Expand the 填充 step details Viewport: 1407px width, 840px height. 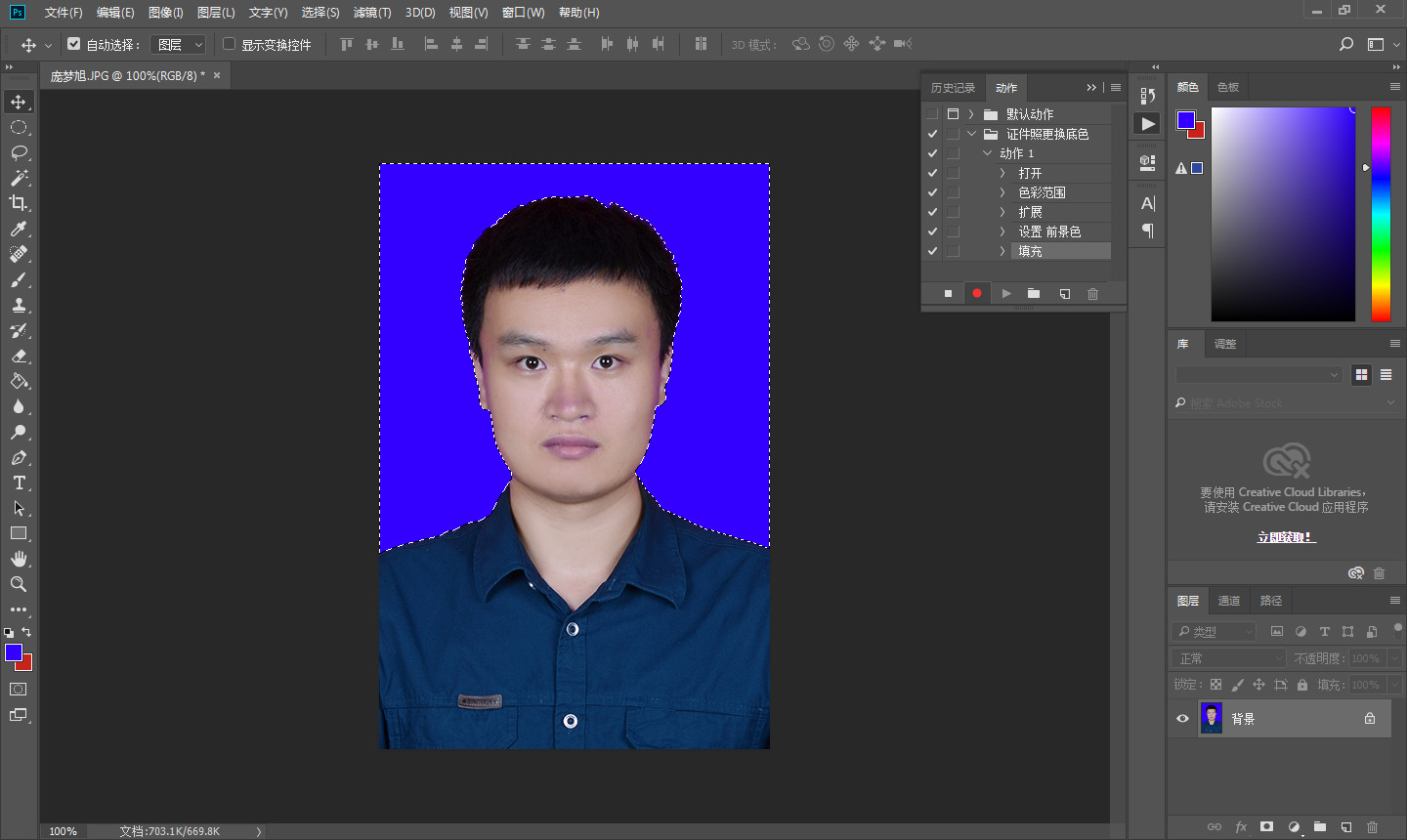click(1002, 251)
